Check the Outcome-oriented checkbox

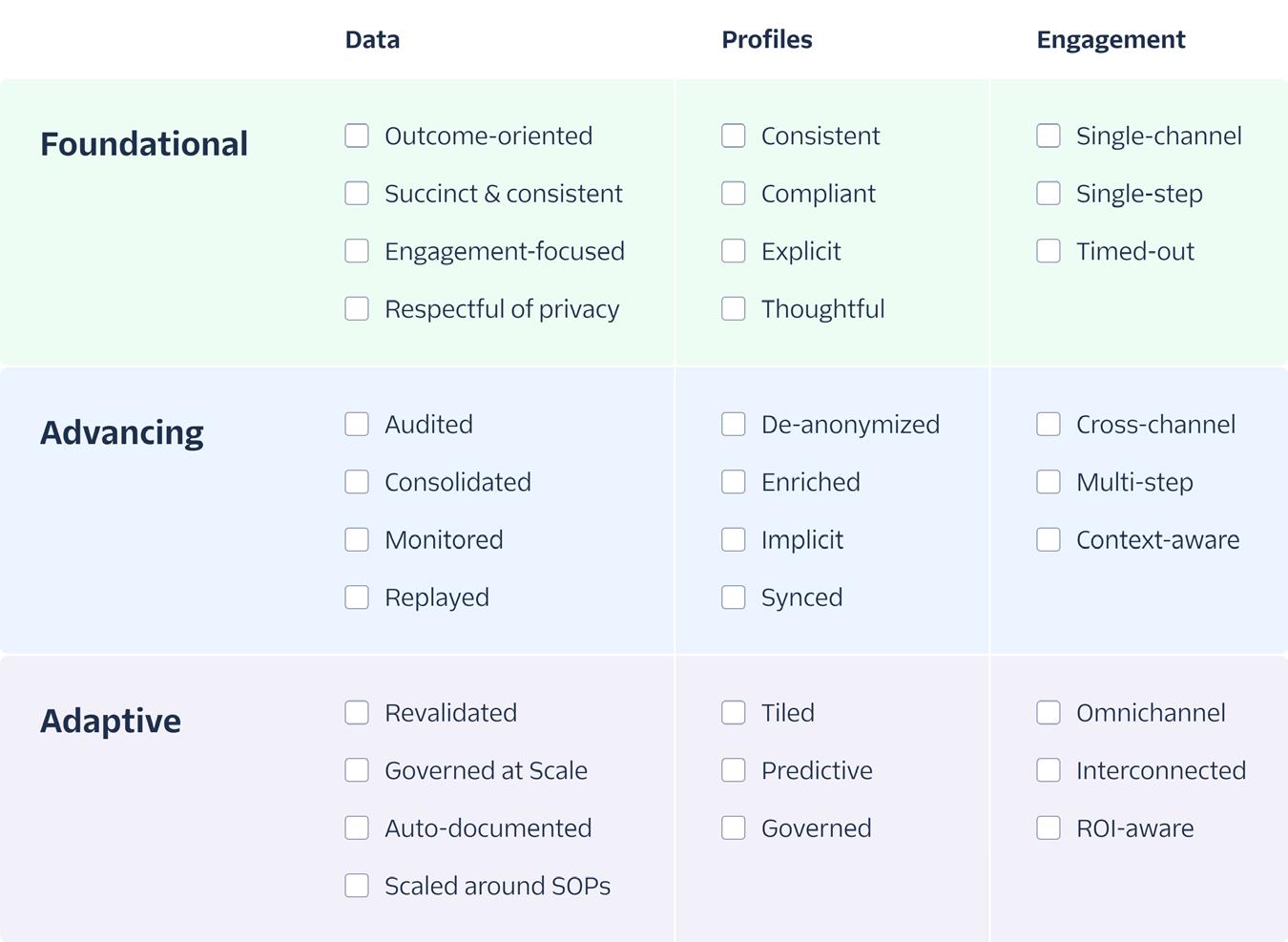(x=357, y=136)
